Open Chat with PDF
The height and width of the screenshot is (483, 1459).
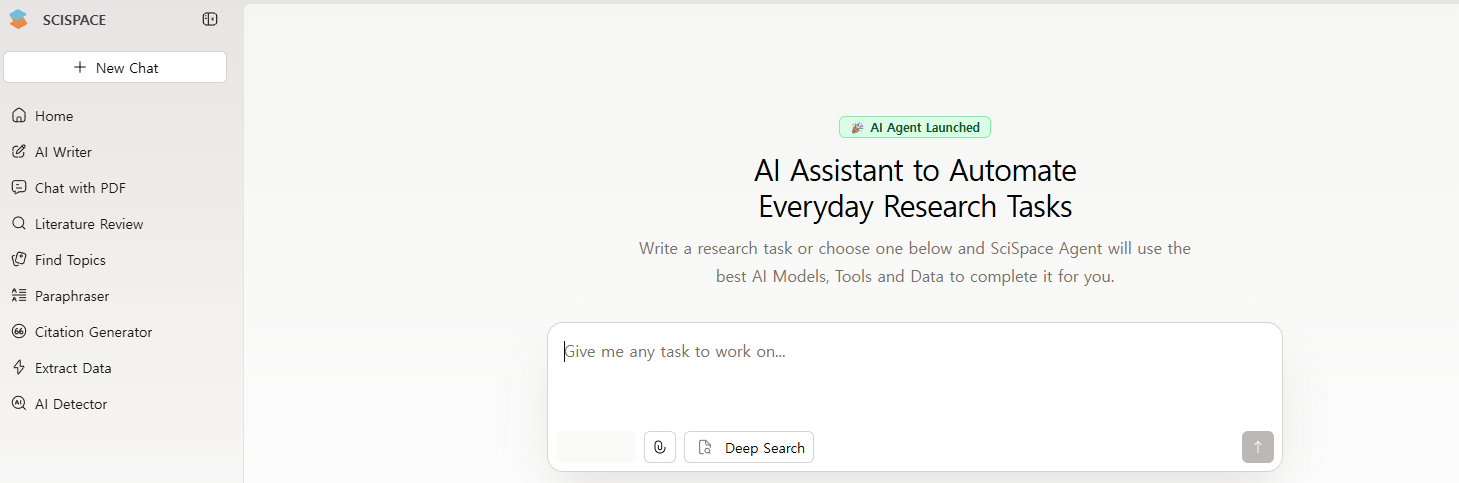coord(80,188)
